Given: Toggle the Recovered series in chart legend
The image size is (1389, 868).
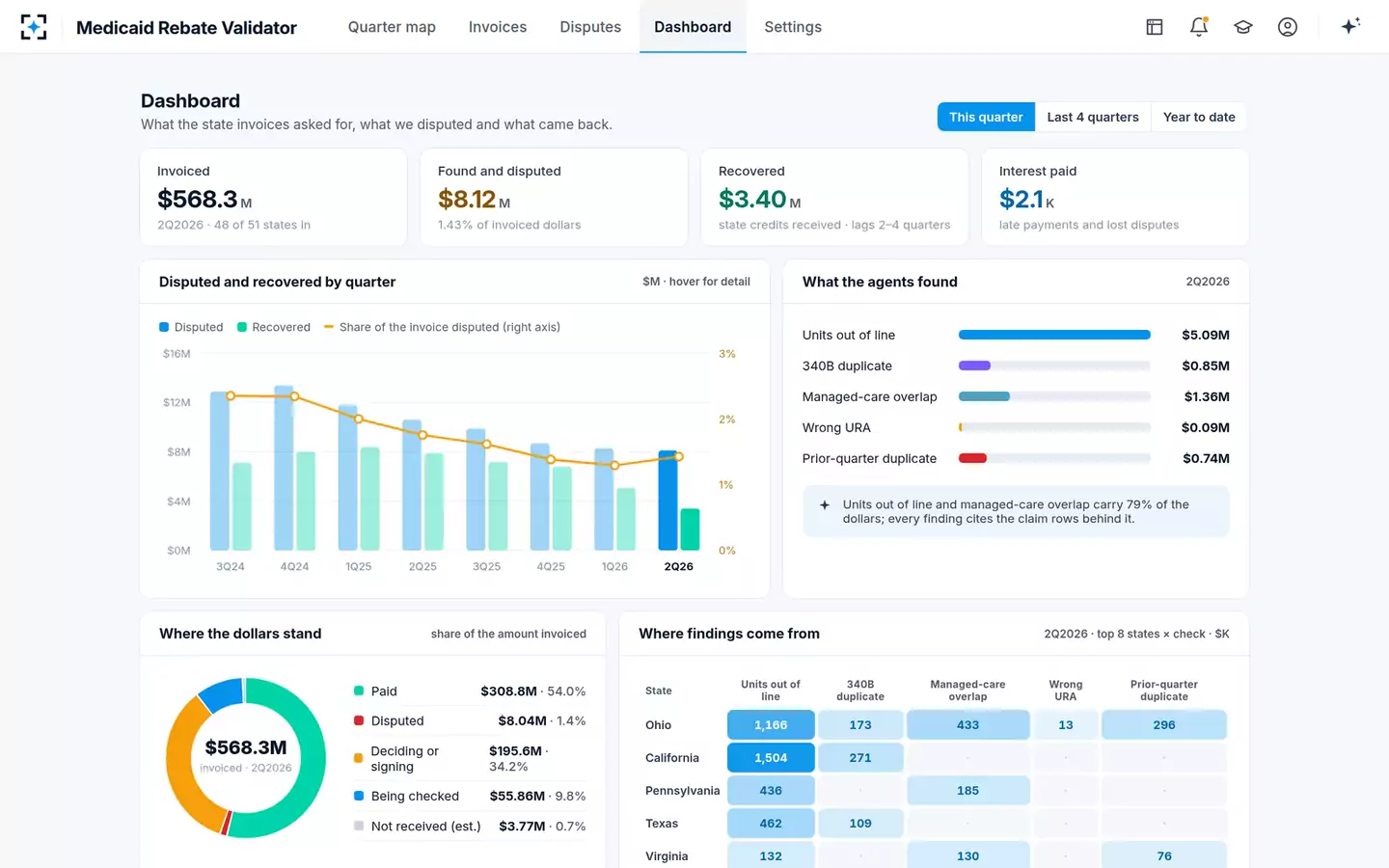Looking at the screenshot, I should click(274, 327).
